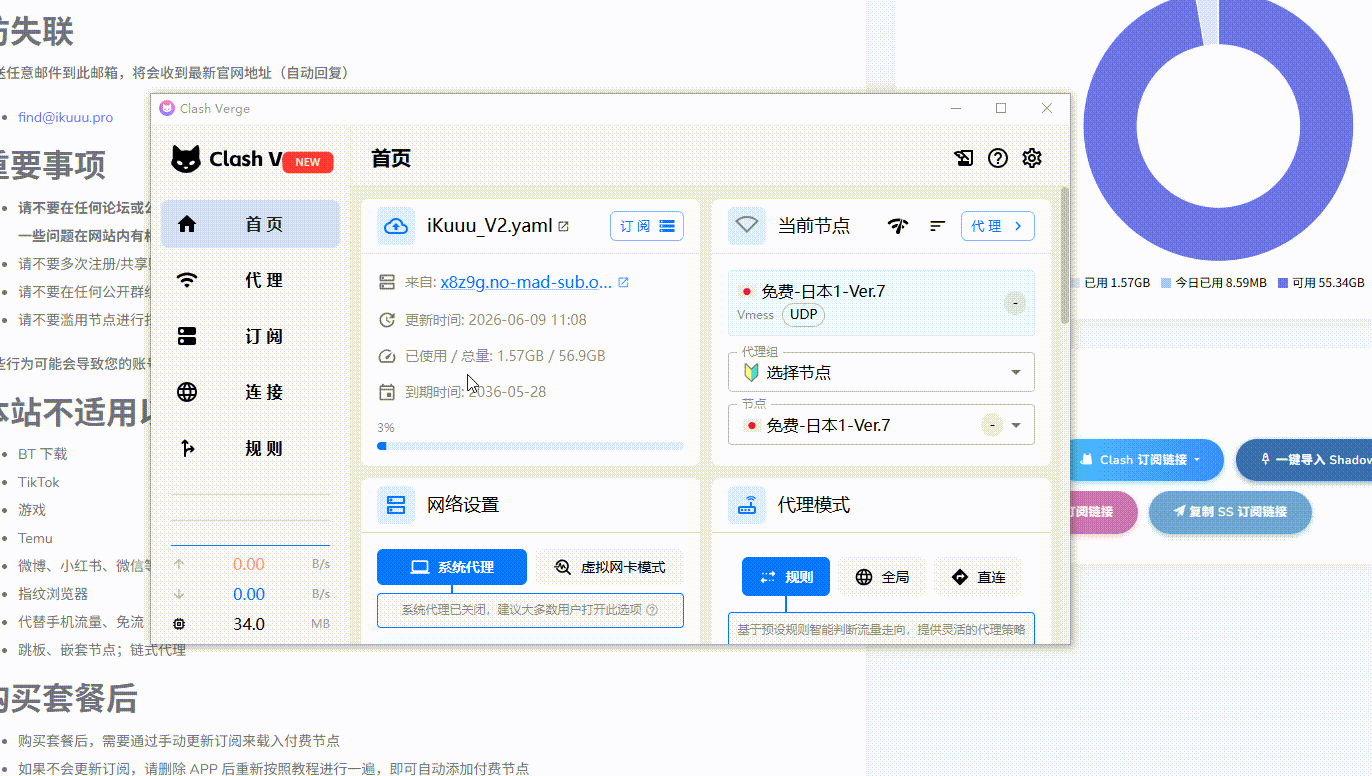The height and width of the screenshot is (776, 1372).
Task: Click the 免费-日本1-Ver.7 current node card
Action: click(x=881, y=302)
